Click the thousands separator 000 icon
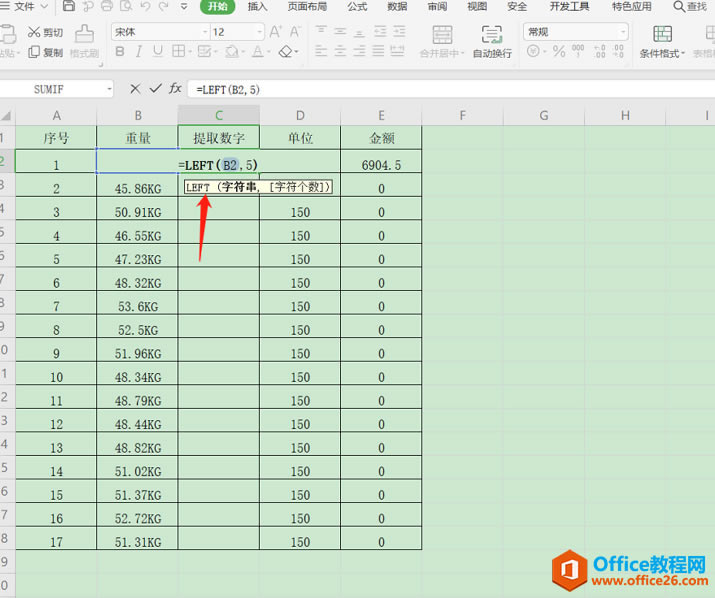715x598 pixels. pos(578,51)
